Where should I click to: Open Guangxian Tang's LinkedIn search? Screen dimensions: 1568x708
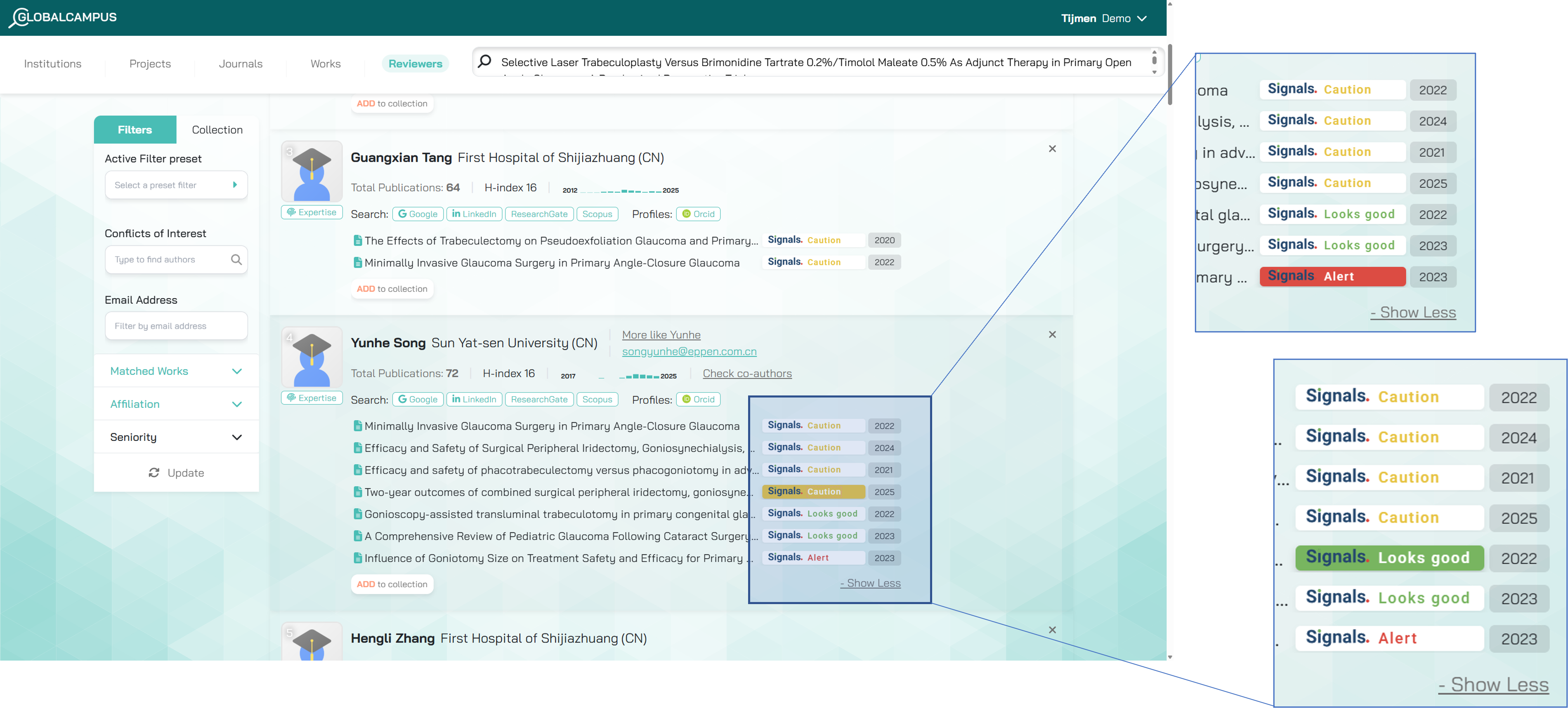coord(474,214)
